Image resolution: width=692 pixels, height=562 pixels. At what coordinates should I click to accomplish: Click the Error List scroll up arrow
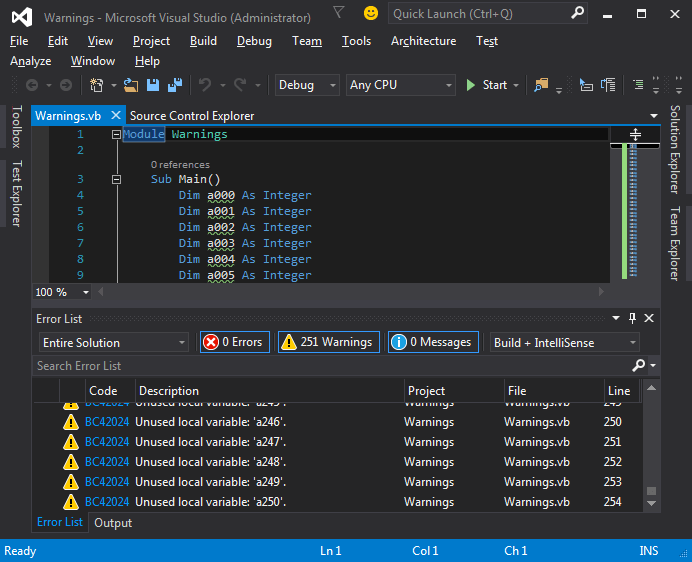tap(651, 388)
